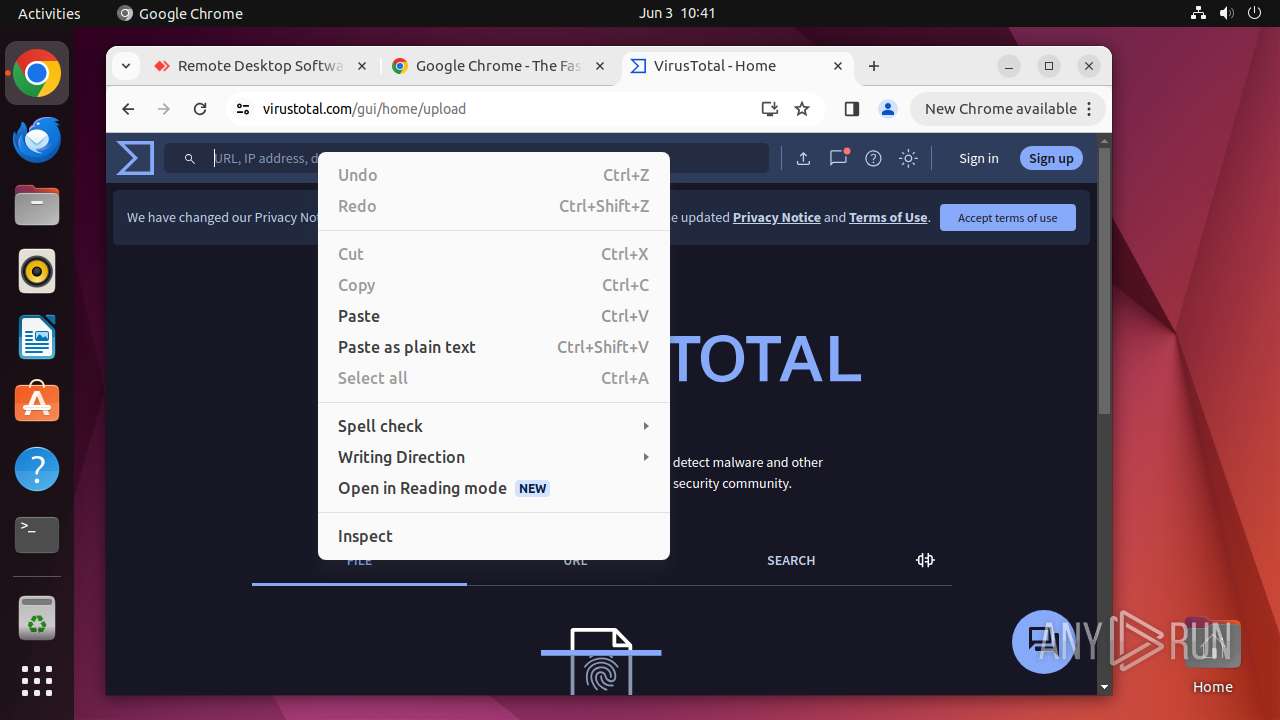1280x720 pixels.
Task: Launch Rhythmbox from the dock
Action: [37, 271]
